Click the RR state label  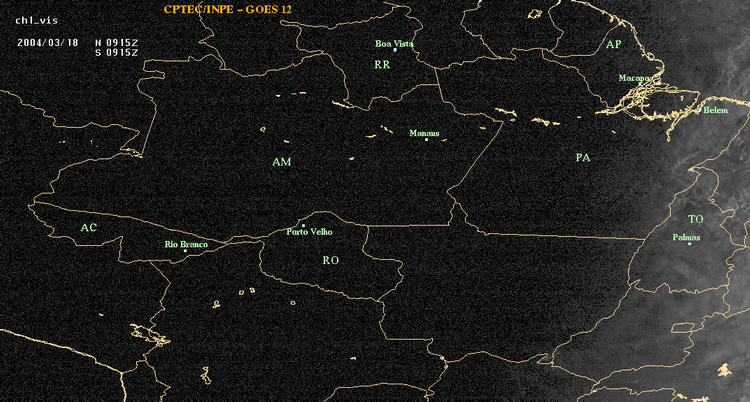pos(382,65)
